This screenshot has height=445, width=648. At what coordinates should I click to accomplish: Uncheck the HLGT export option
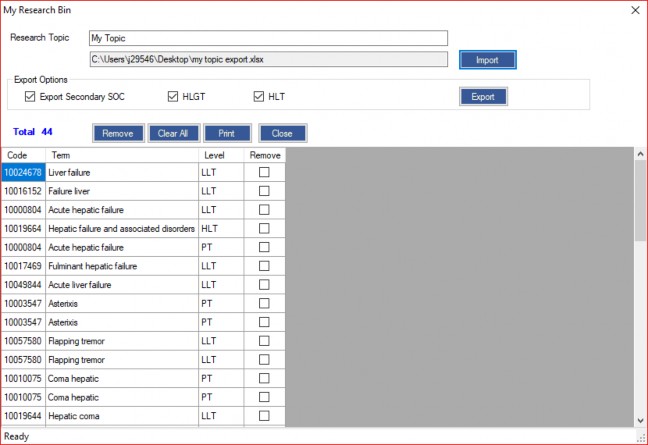pos(174,97)
